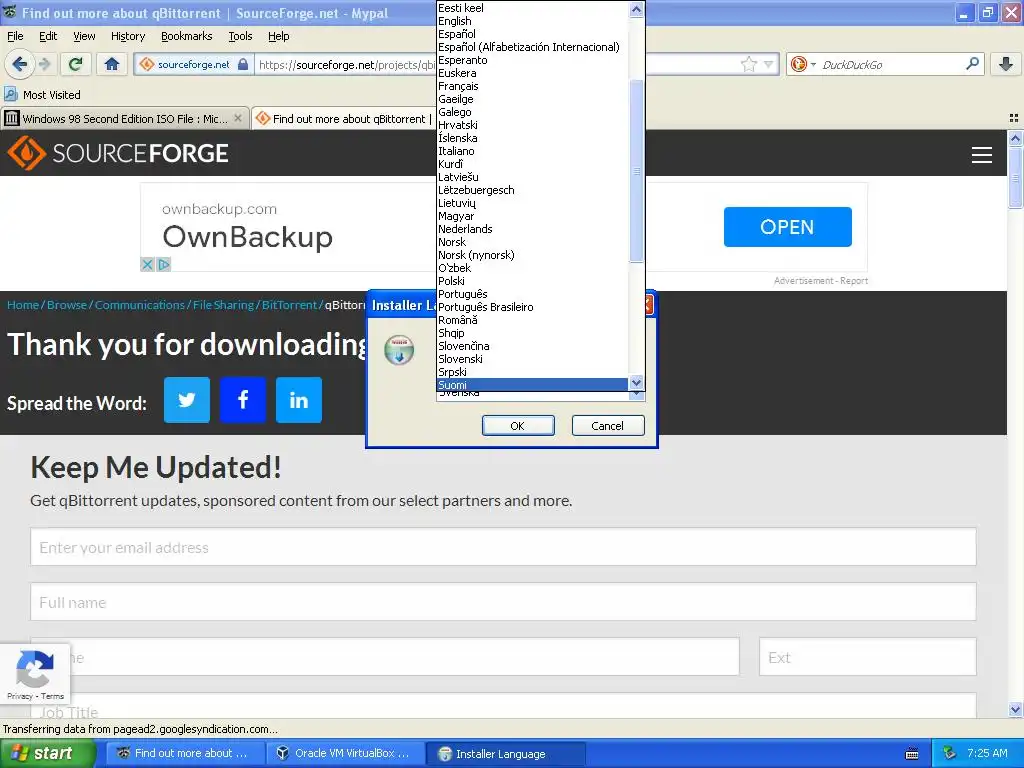
Task: Reload the current page
Action: tap(76, 64)
